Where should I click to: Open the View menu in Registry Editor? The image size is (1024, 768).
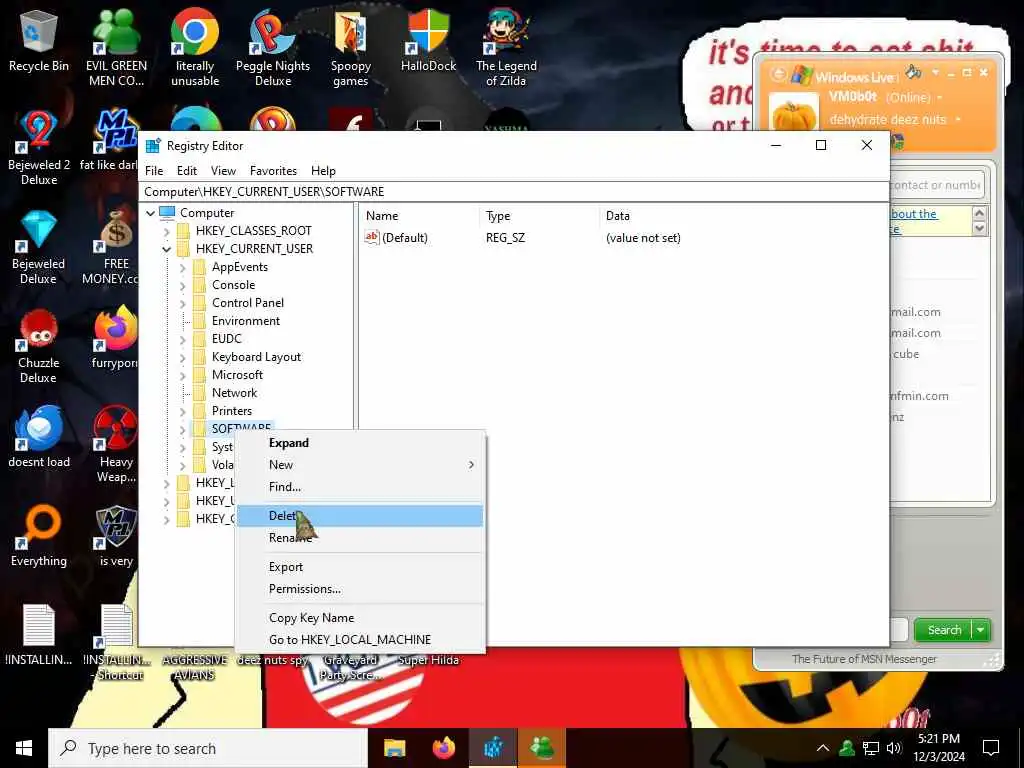coord(223,171)
